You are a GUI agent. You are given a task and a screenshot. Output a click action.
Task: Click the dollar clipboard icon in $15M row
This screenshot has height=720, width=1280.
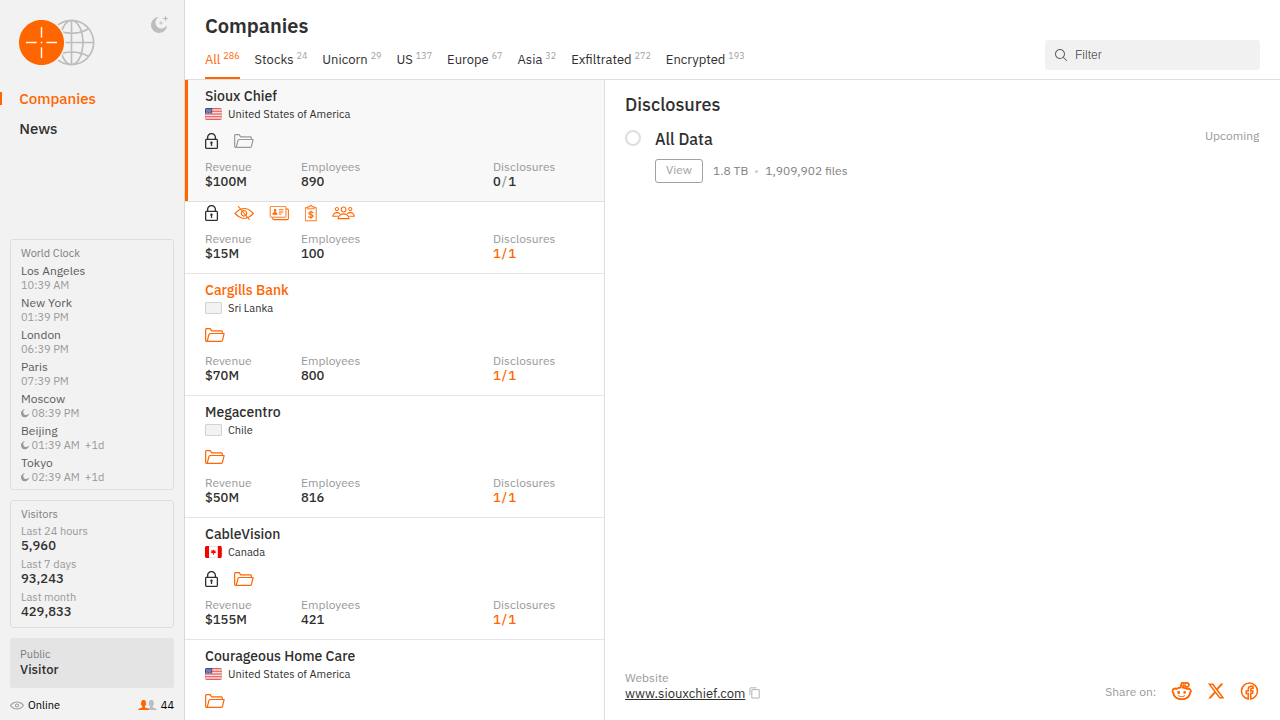(x=311, y=213)
